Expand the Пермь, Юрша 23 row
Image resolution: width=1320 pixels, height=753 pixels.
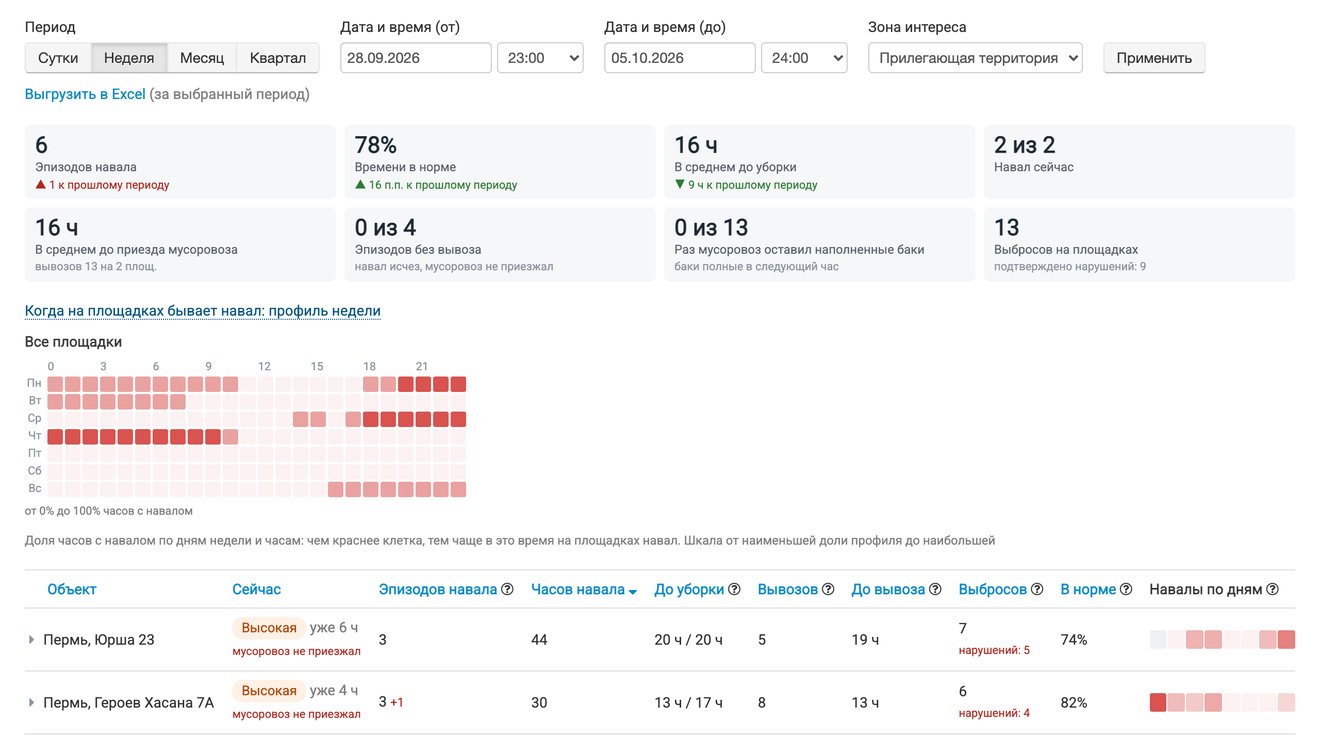tap(31, 640)
